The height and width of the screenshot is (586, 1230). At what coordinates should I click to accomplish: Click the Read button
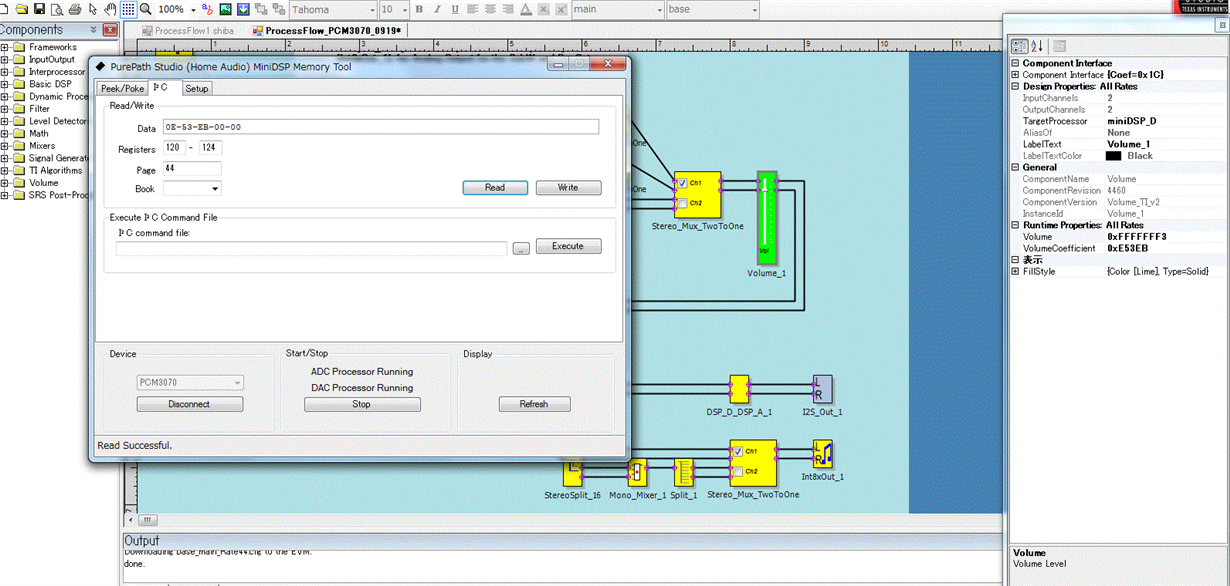point(495,187)
